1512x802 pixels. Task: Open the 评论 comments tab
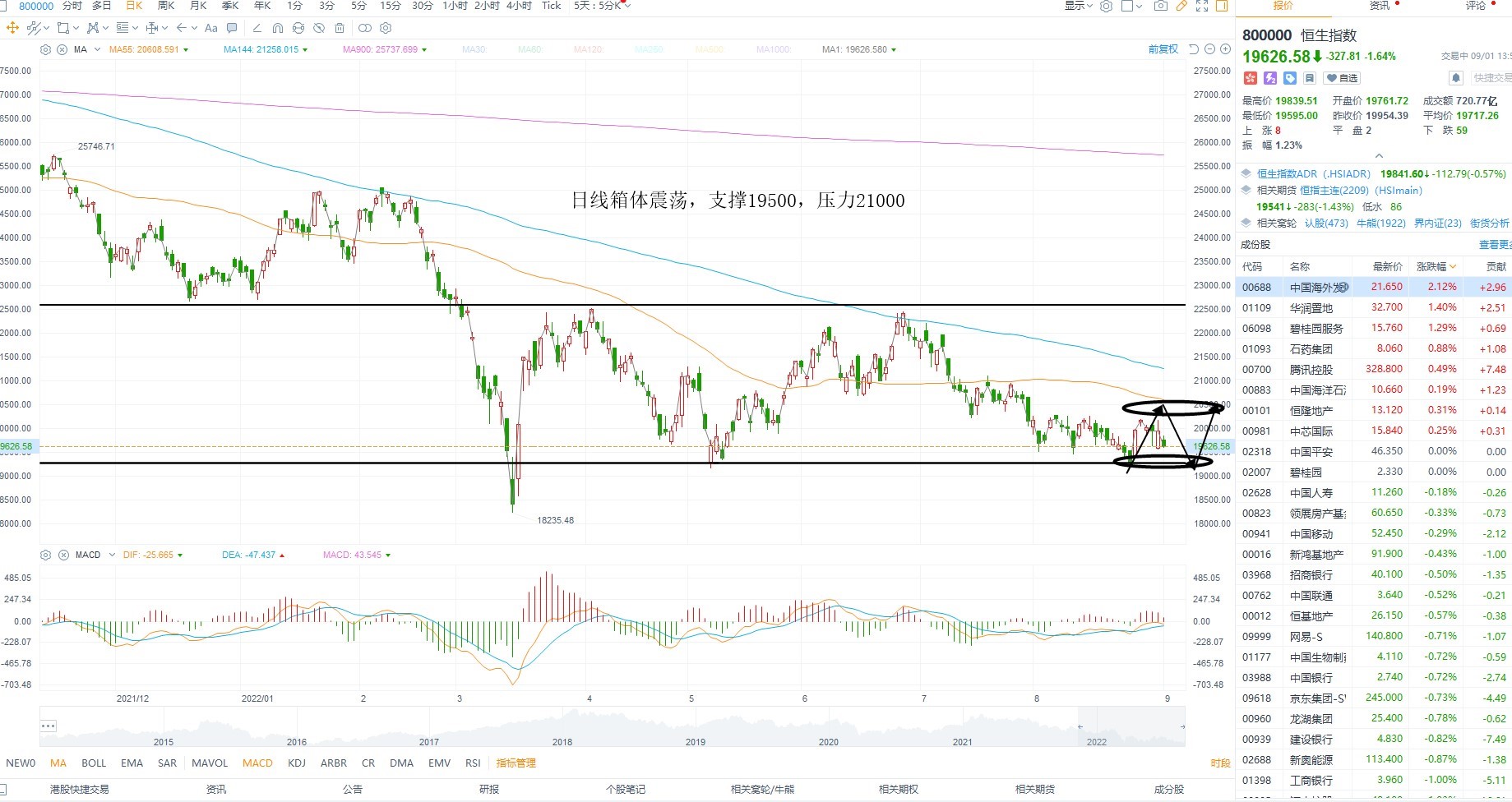tap(1476, 6)
